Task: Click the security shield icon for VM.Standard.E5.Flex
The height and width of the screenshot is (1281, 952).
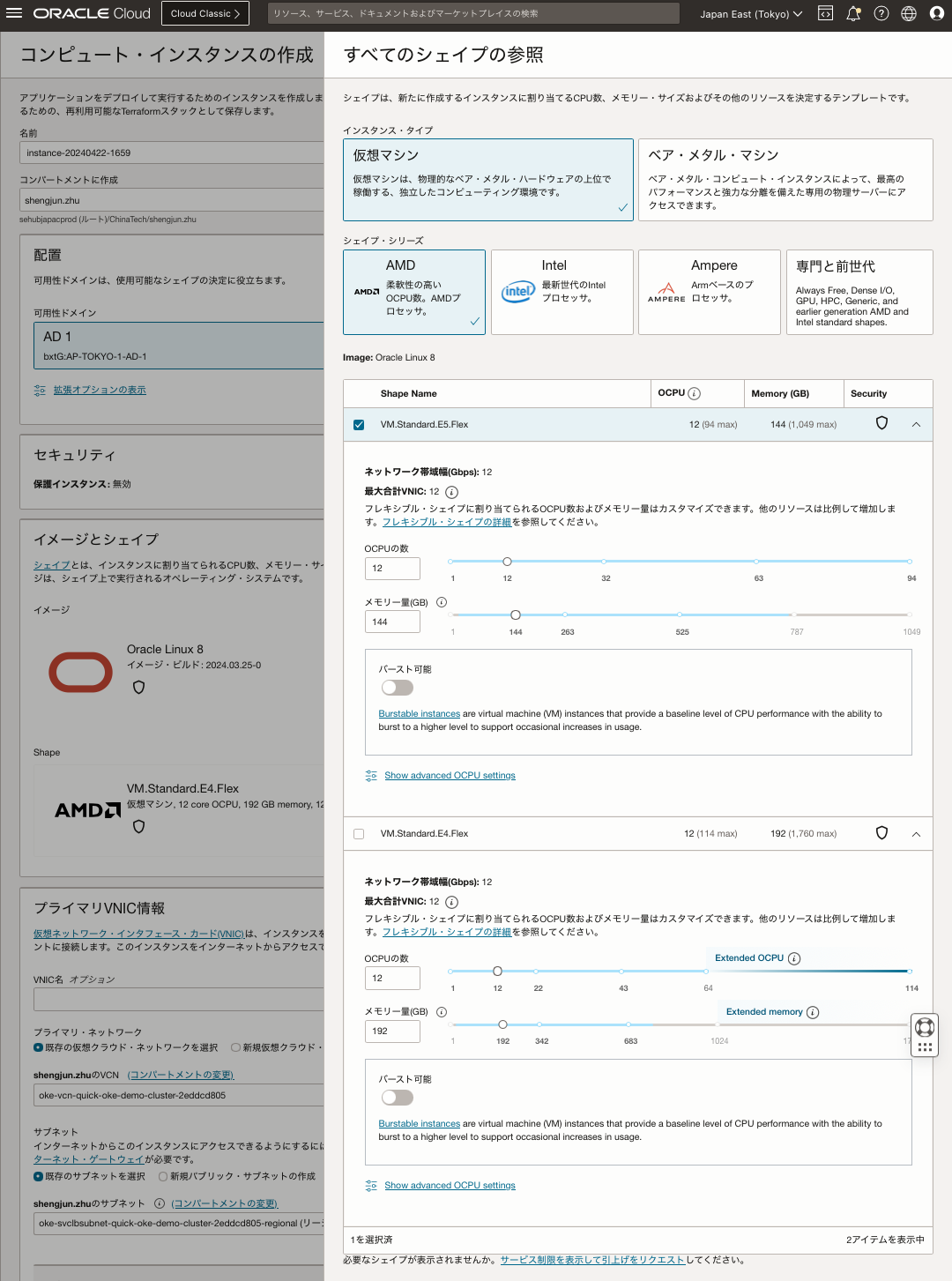Action: [881, 424]
